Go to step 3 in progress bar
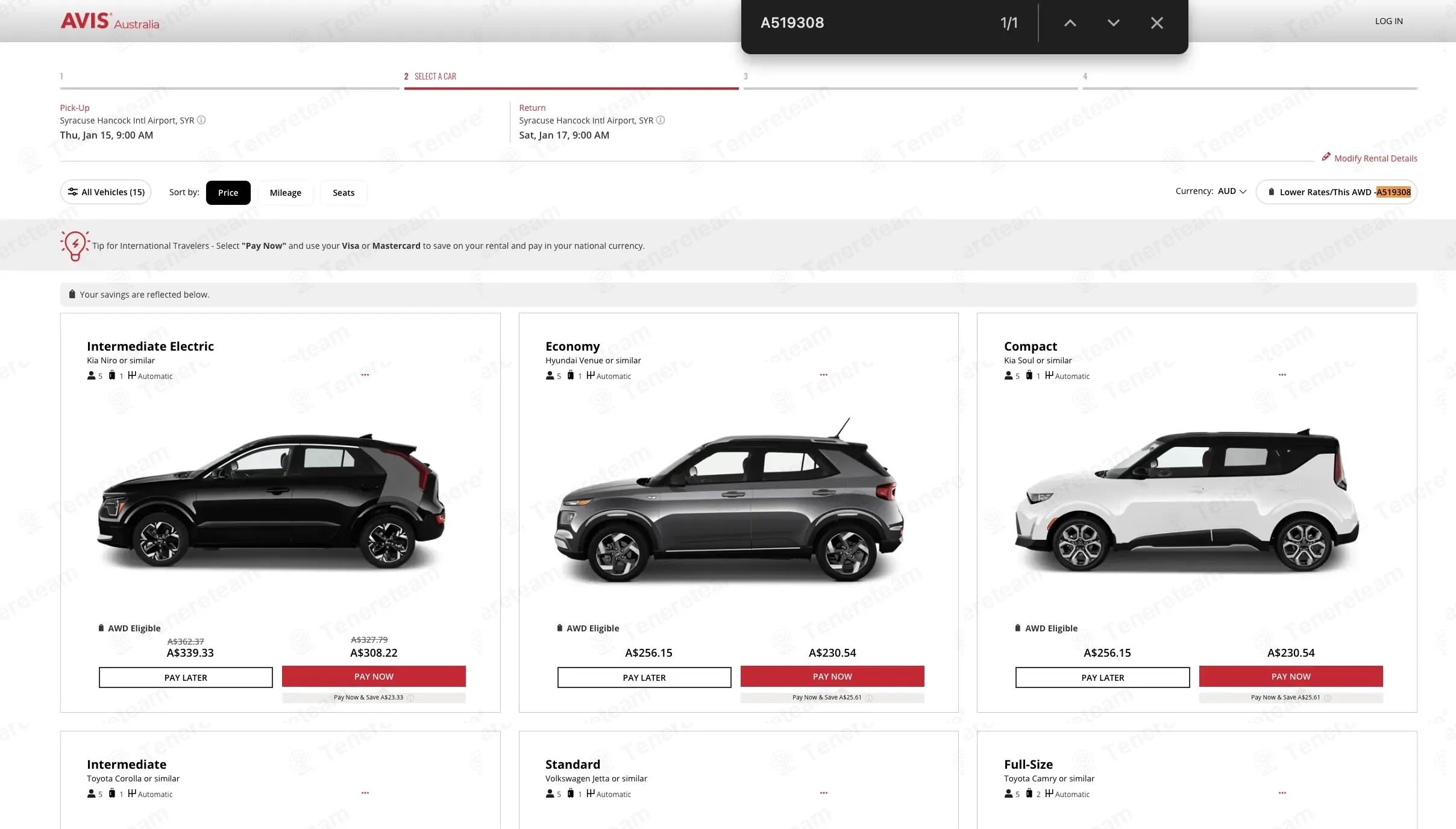Screen dimensions: 1456x829 click(x=911, y=79)
